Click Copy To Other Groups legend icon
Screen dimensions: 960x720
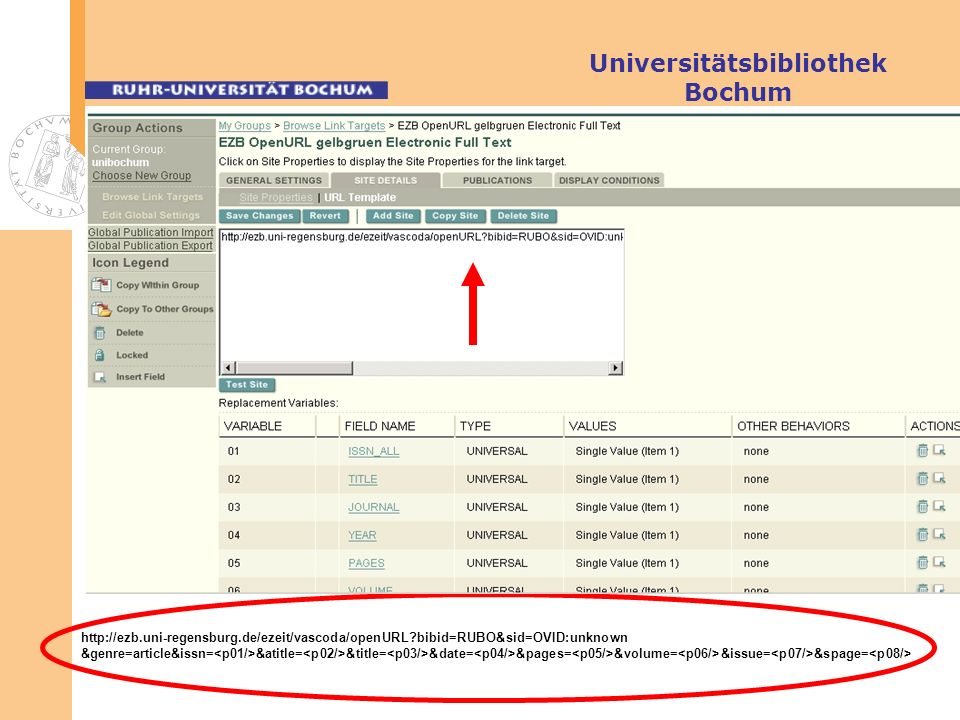coord(101,309)
